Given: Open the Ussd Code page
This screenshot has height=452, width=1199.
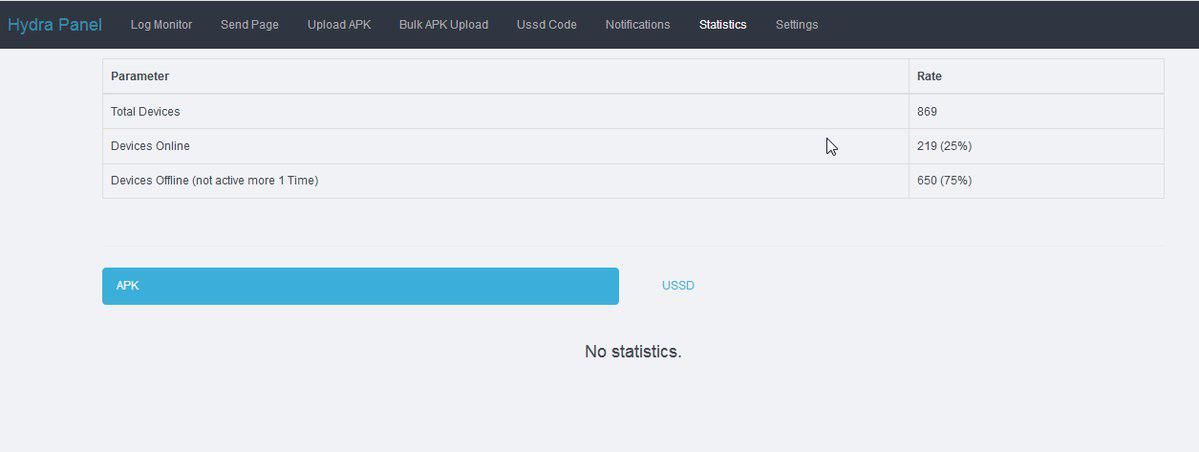Looking at the screenshot, I should click(x=546, y=25).
